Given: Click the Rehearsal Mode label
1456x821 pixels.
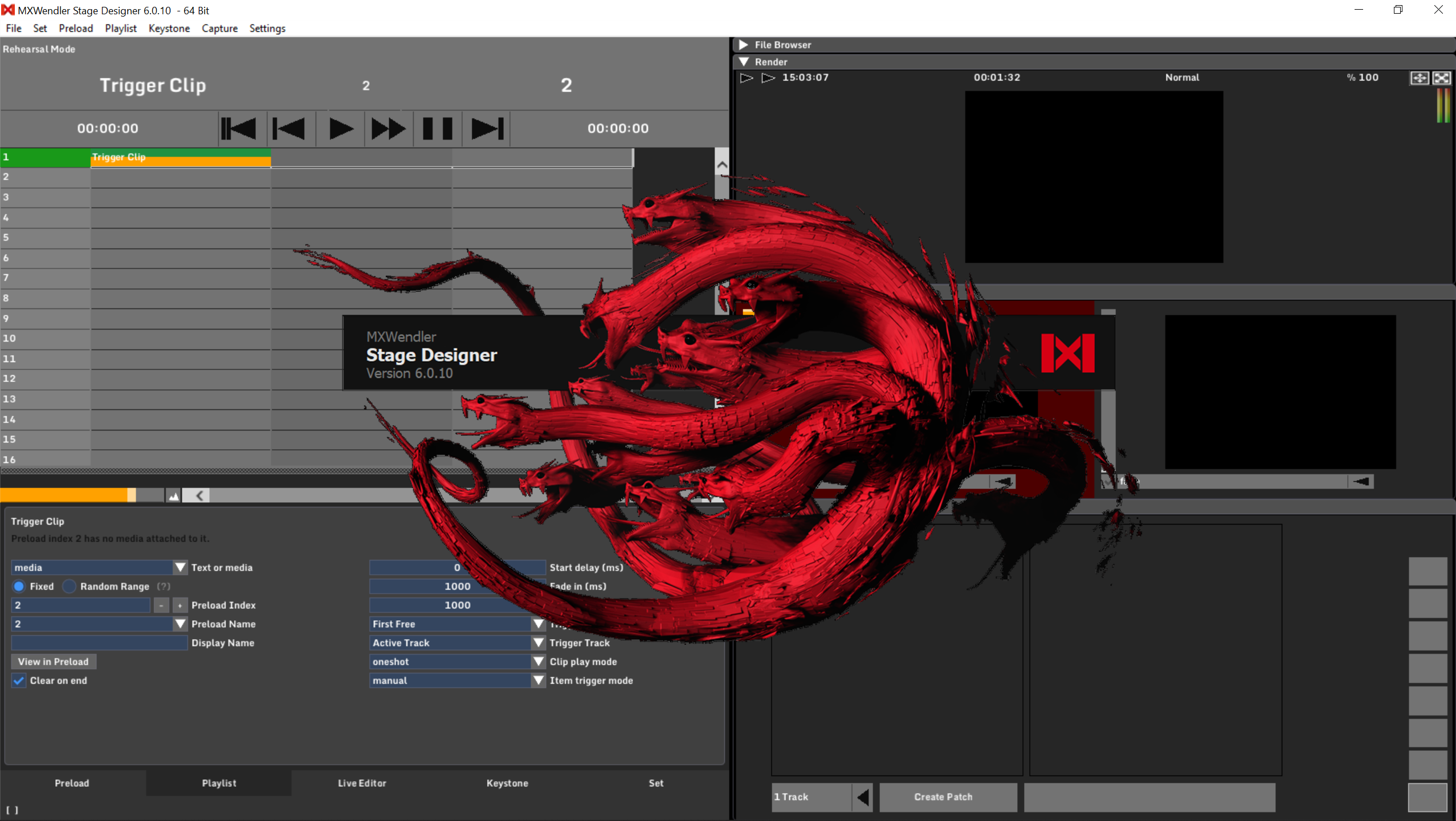Looking at the screenshot, I should point(39,49).
